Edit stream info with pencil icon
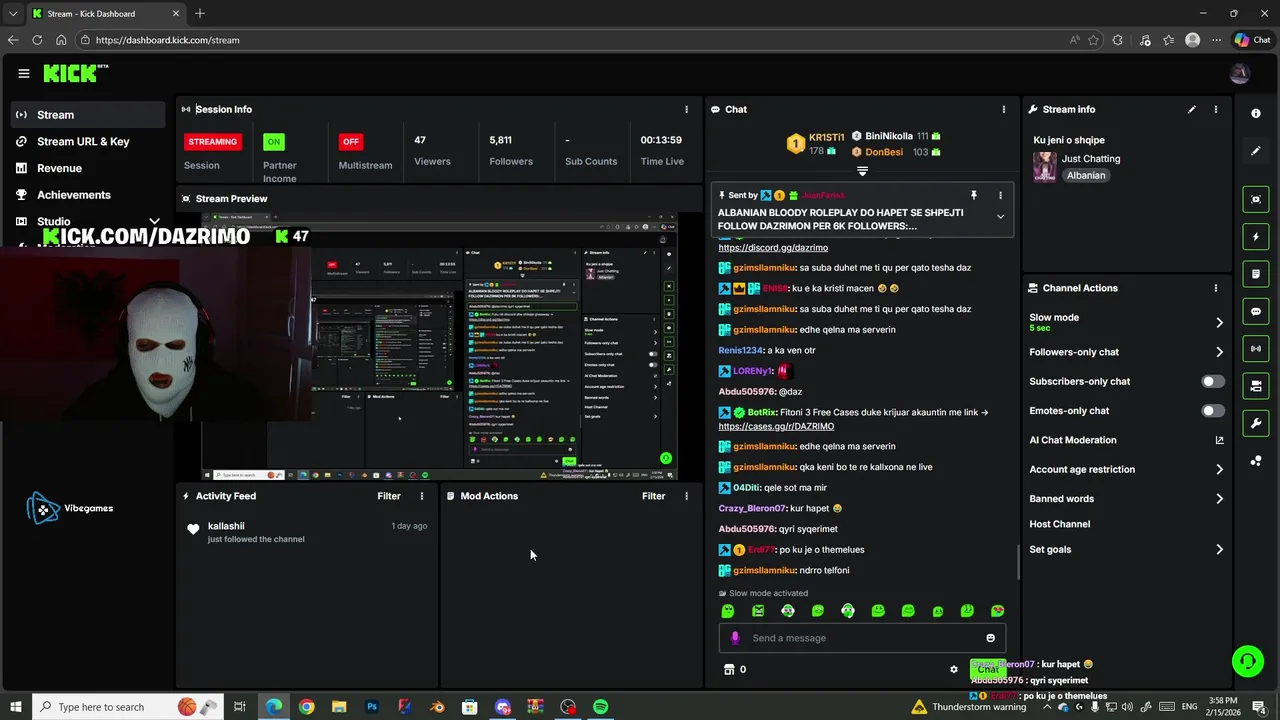The image size is (1280, 720). click(1191, 109)
